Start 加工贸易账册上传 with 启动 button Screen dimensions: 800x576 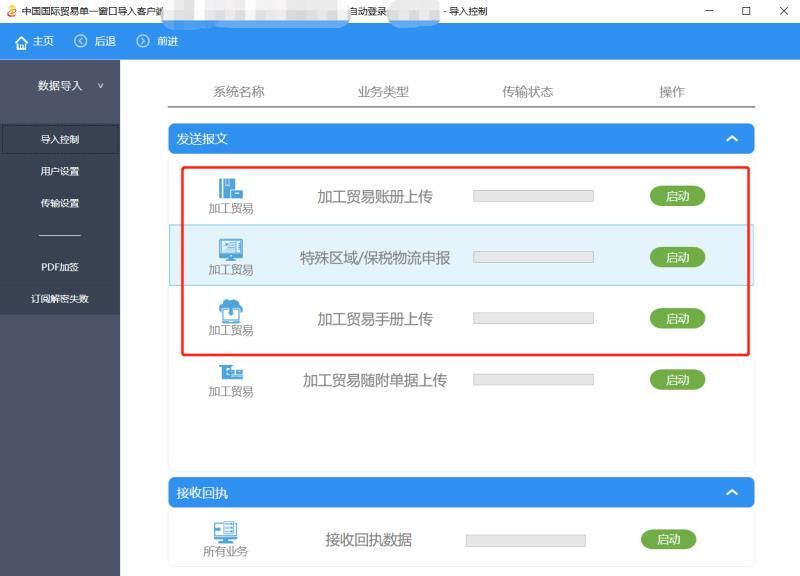click(x=677, y=196)
